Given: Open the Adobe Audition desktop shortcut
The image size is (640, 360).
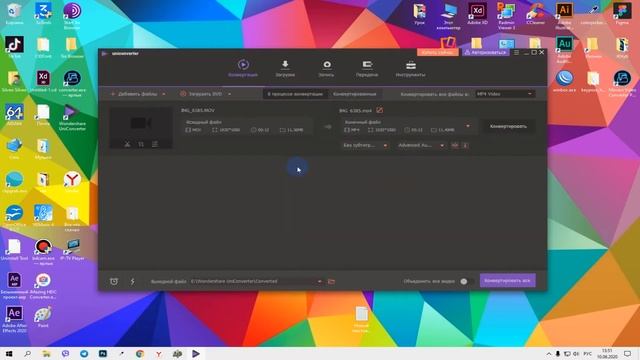Looking at the screenshot, I should pyautogui.click(x=564, y=50).
